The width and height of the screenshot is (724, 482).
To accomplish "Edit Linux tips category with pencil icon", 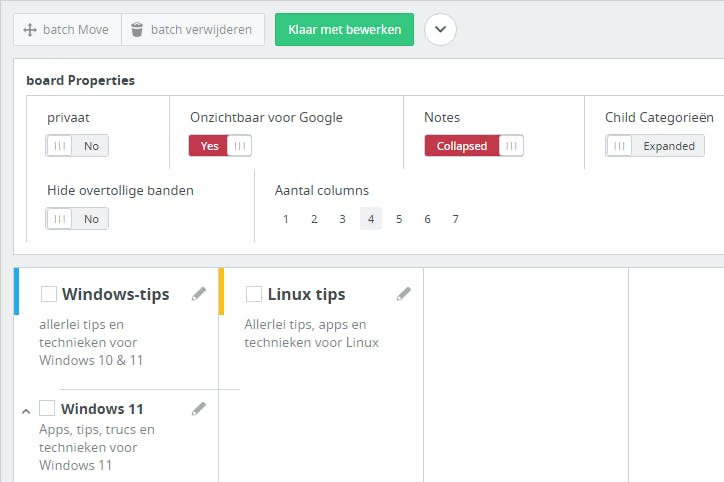I will pos(404,294).
